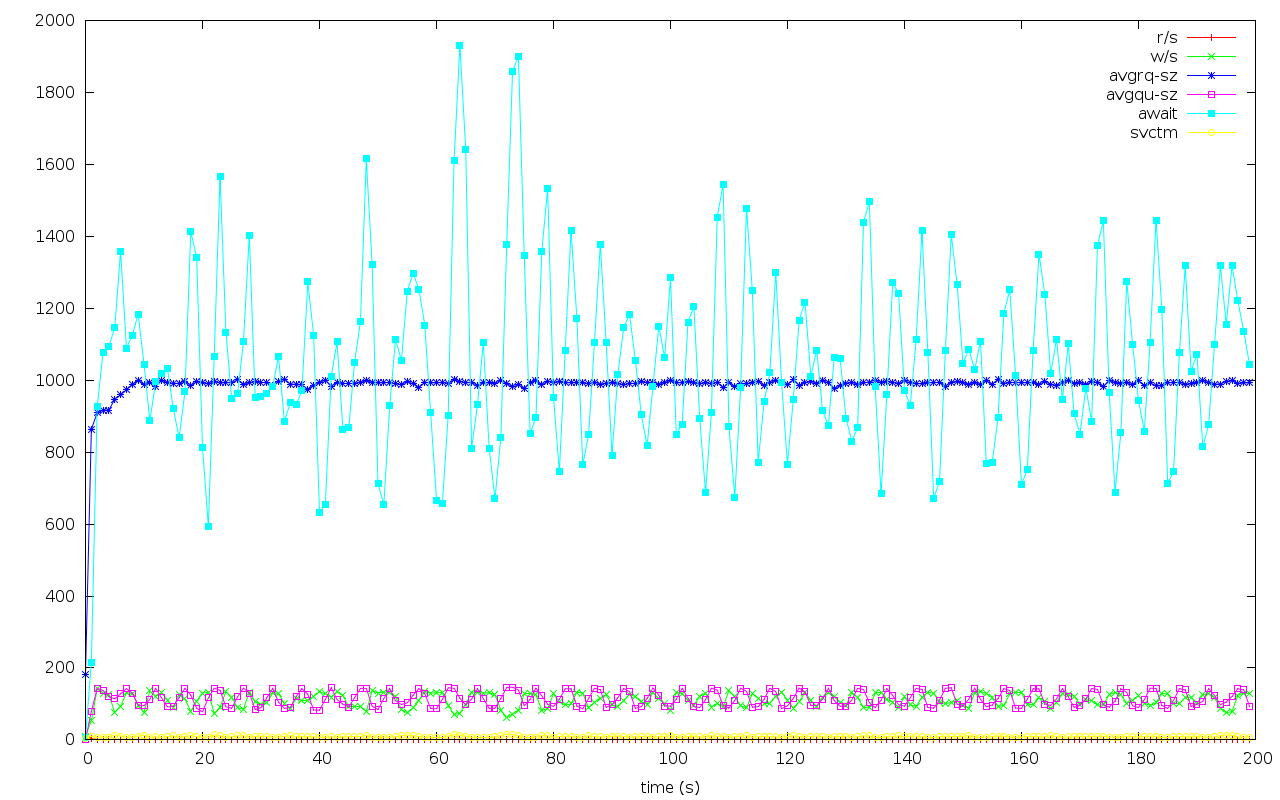Click the y-axis label 600
This screenshot has height=800, width=1280.
point(59,524)
